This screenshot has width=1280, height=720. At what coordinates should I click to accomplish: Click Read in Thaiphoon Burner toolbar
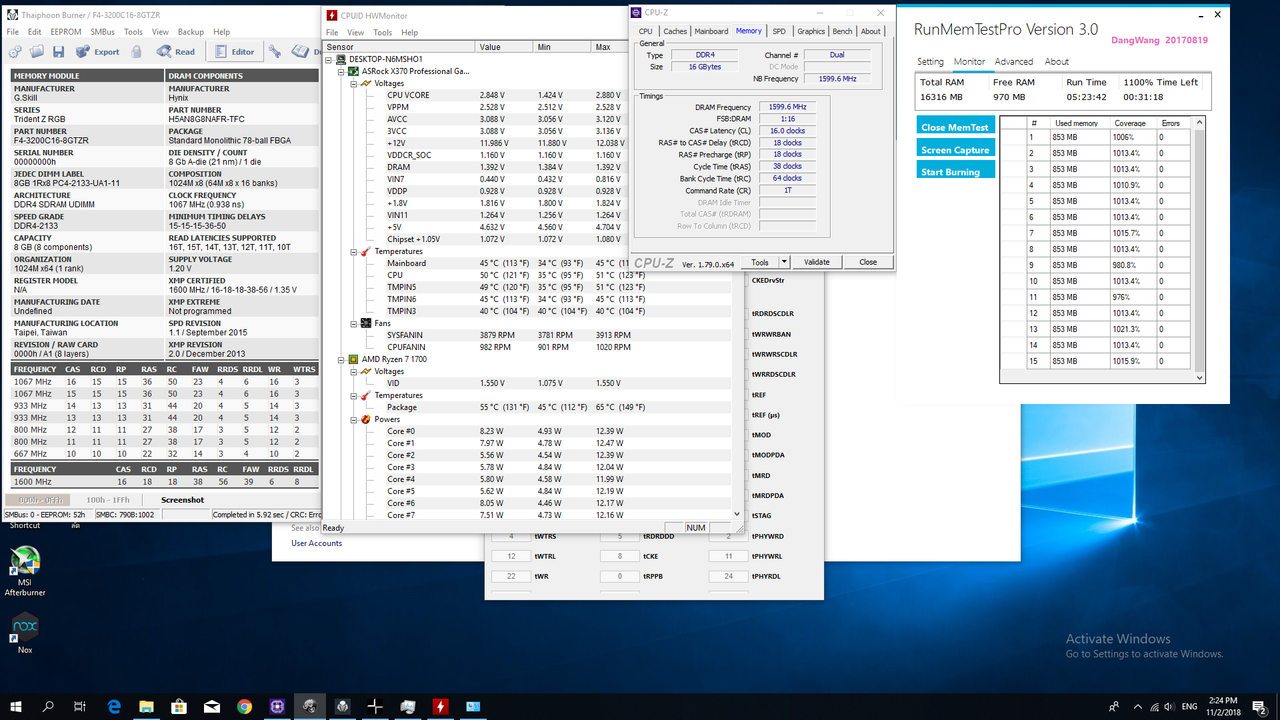[x=176, y=51]
